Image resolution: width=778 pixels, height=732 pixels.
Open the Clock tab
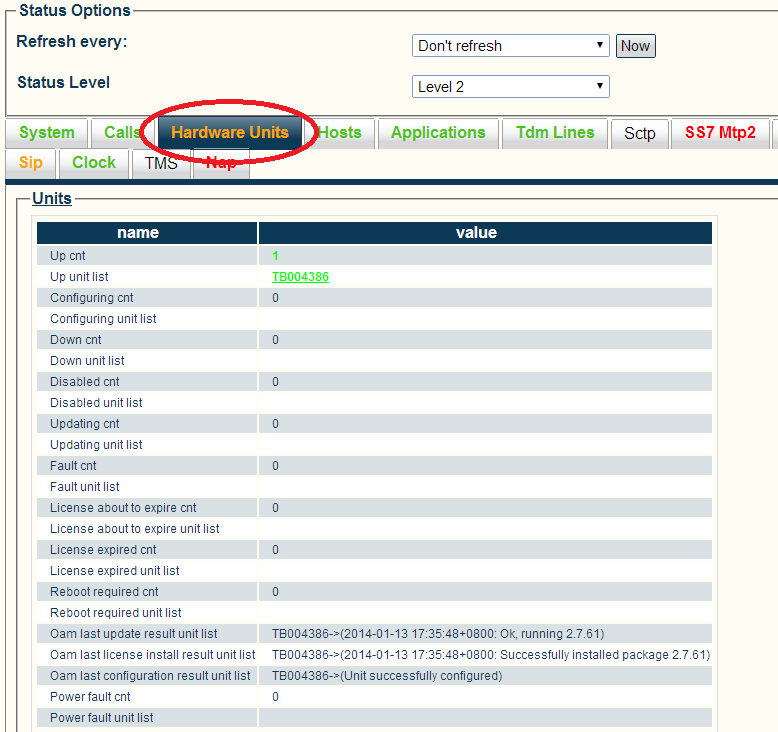(94, 163)
